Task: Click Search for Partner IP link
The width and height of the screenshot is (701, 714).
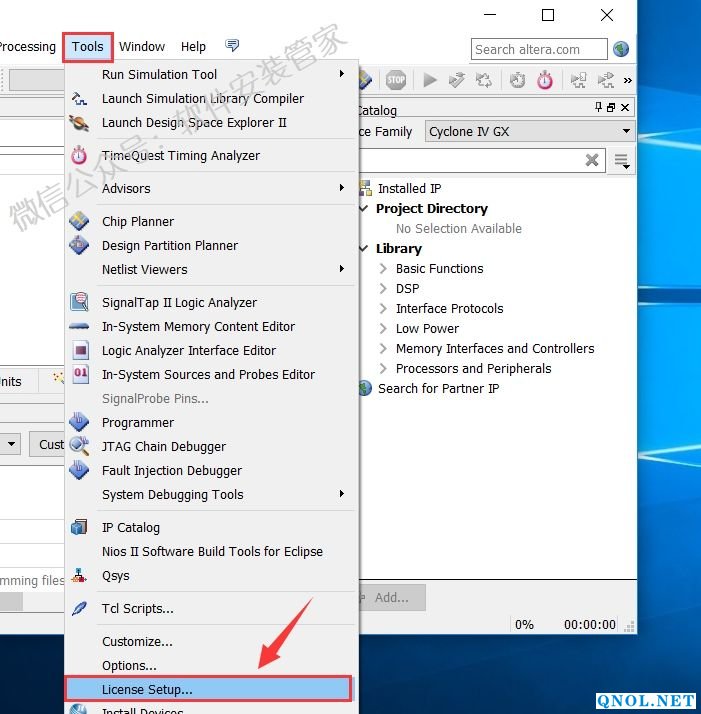Action: (x=438, y=389)
